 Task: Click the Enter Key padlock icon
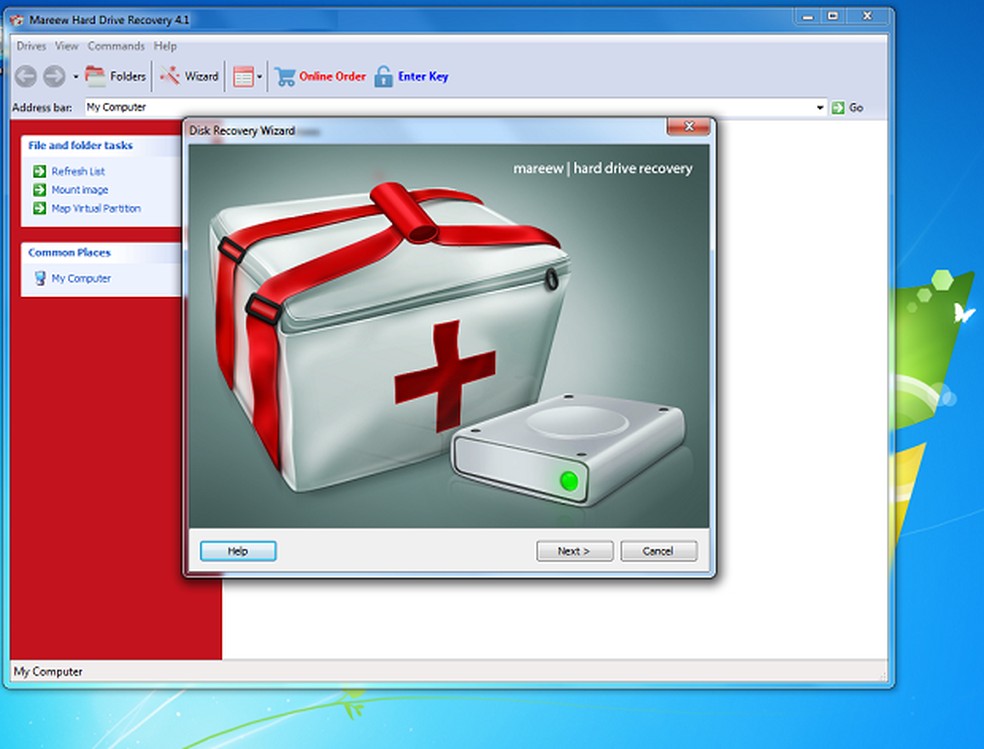click(x=383, y=77)
